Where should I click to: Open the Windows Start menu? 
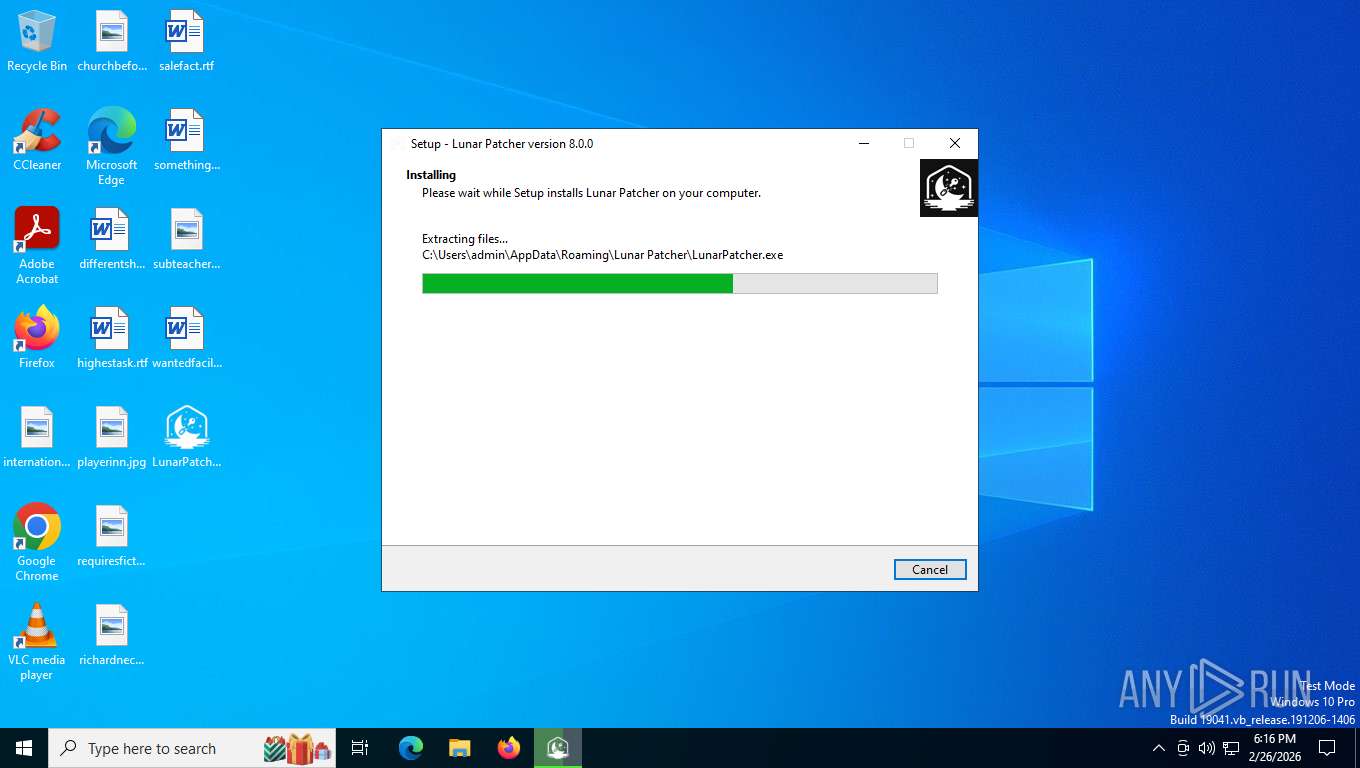coord(24,748)
